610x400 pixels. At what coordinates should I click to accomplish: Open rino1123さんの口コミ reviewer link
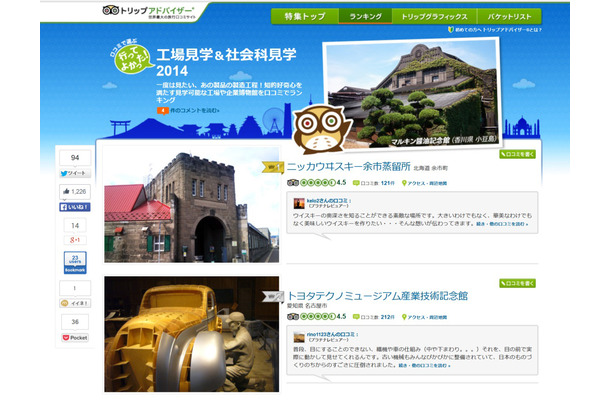[x=332, y=335]
